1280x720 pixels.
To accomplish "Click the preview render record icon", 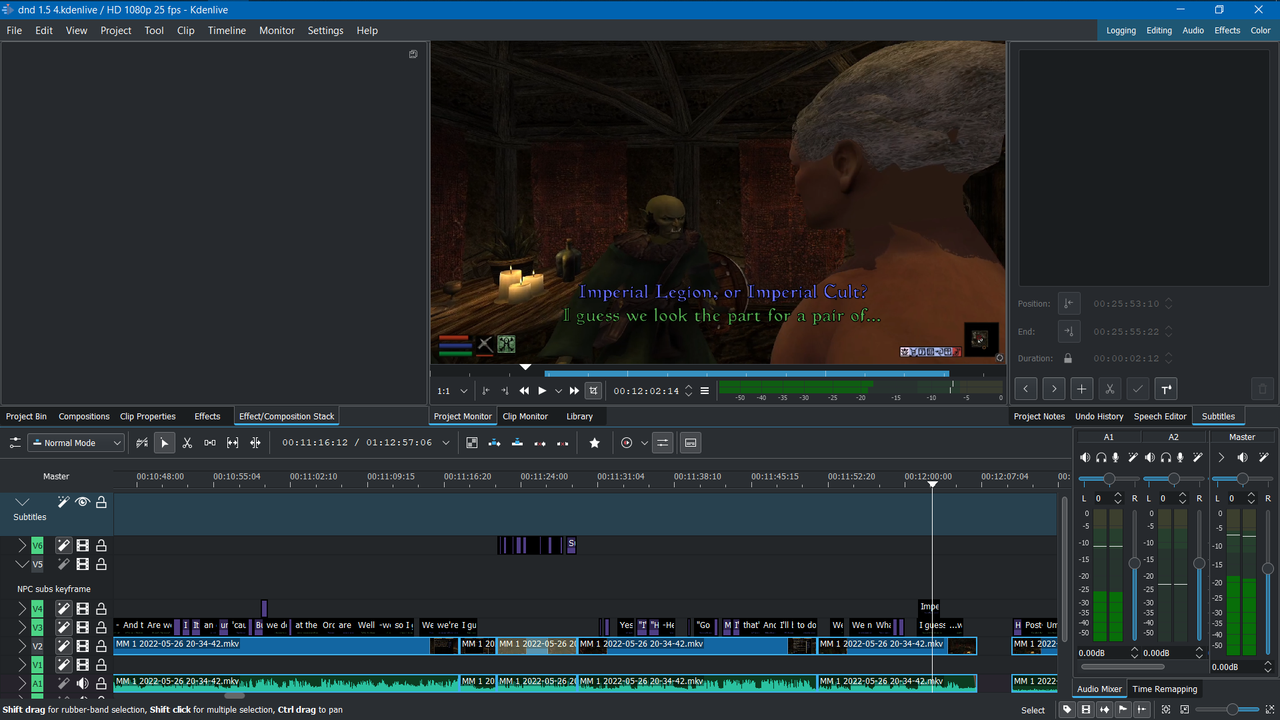I will tap(627, 443).
